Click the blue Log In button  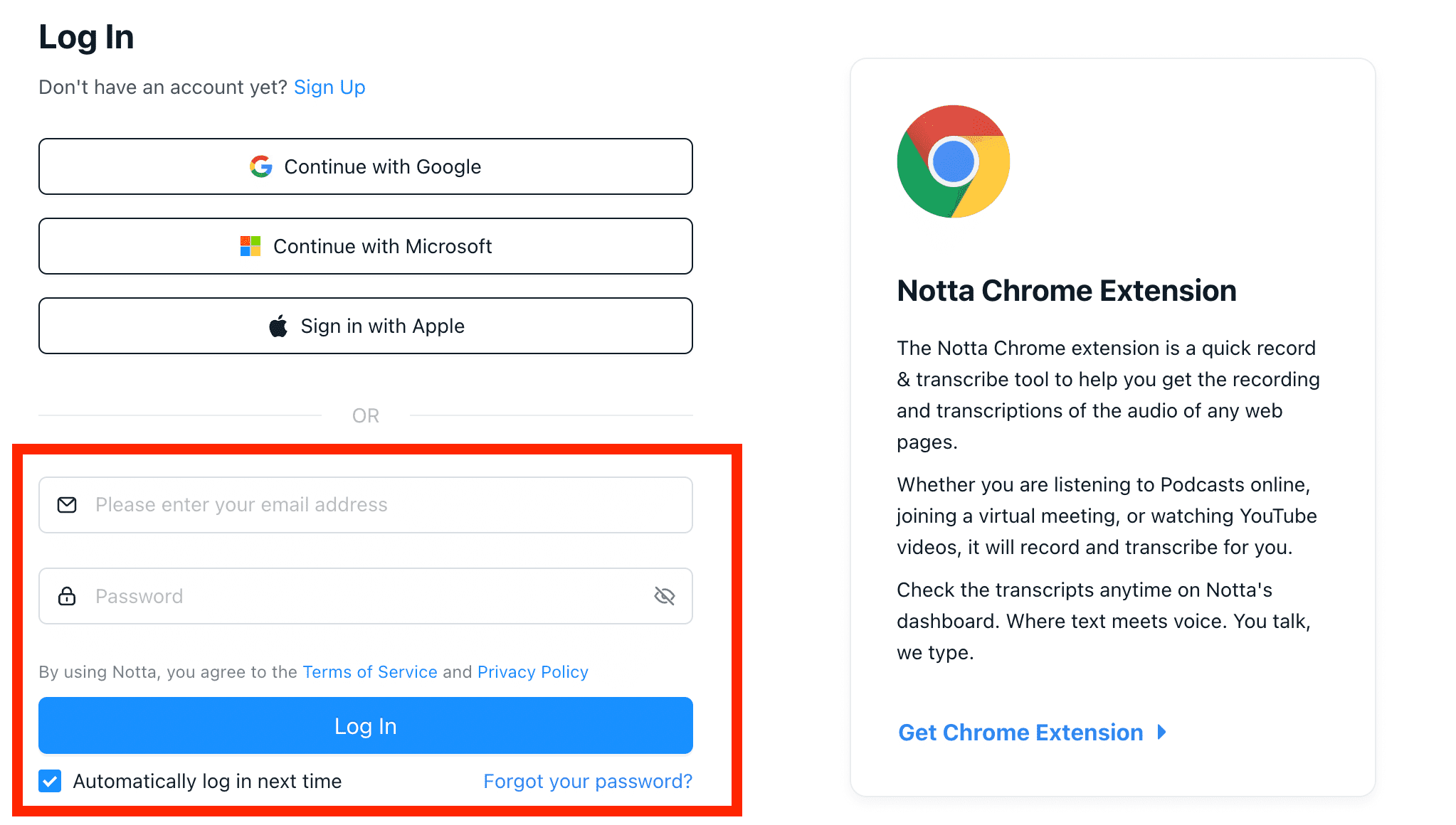366,725
